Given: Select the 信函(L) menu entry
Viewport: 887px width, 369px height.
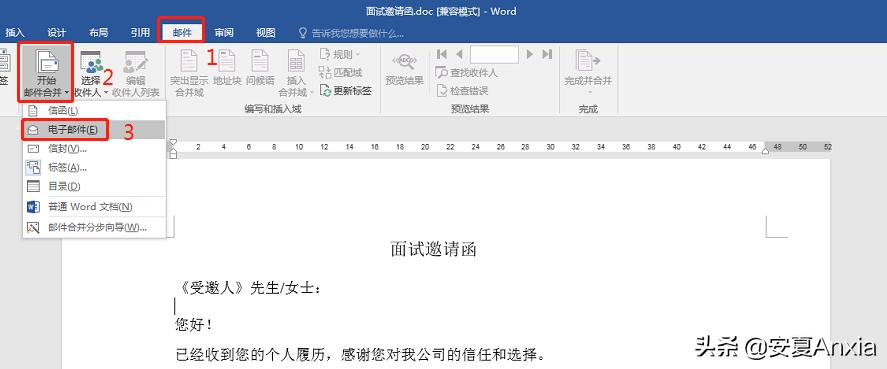Looking at the screenshot, I should click(94, 110).
